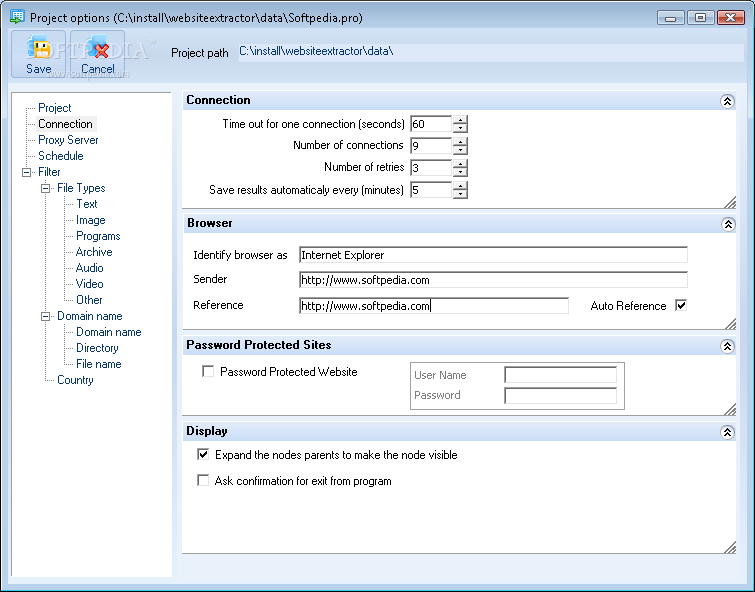This screenshot has height=592, width=755.
Task: Open the Schedule settings page
Action: click(x=61, y=156)
